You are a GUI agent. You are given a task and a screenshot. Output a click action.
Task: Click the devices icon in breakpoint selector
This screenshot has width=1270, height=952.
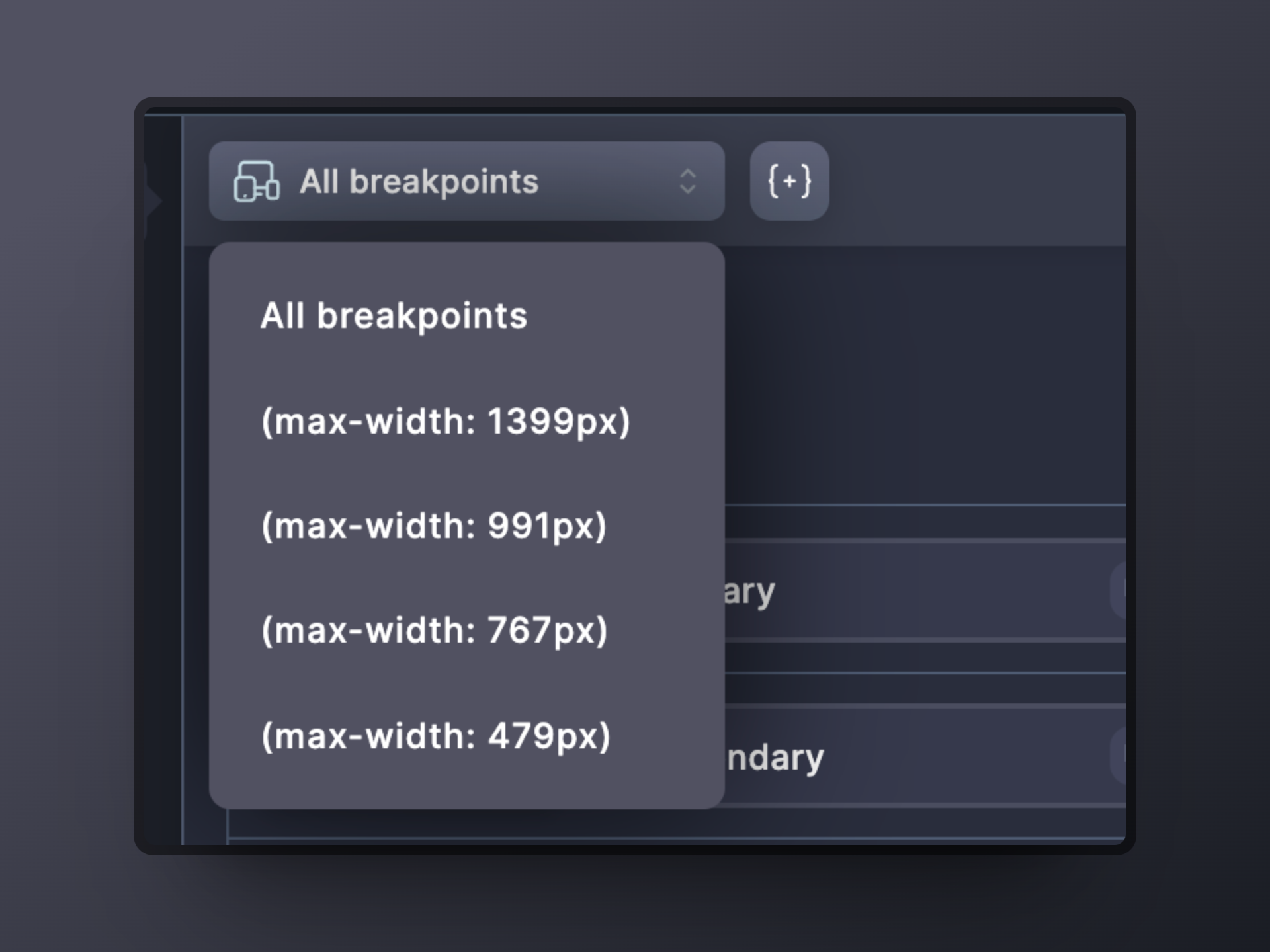coord(257,181)
